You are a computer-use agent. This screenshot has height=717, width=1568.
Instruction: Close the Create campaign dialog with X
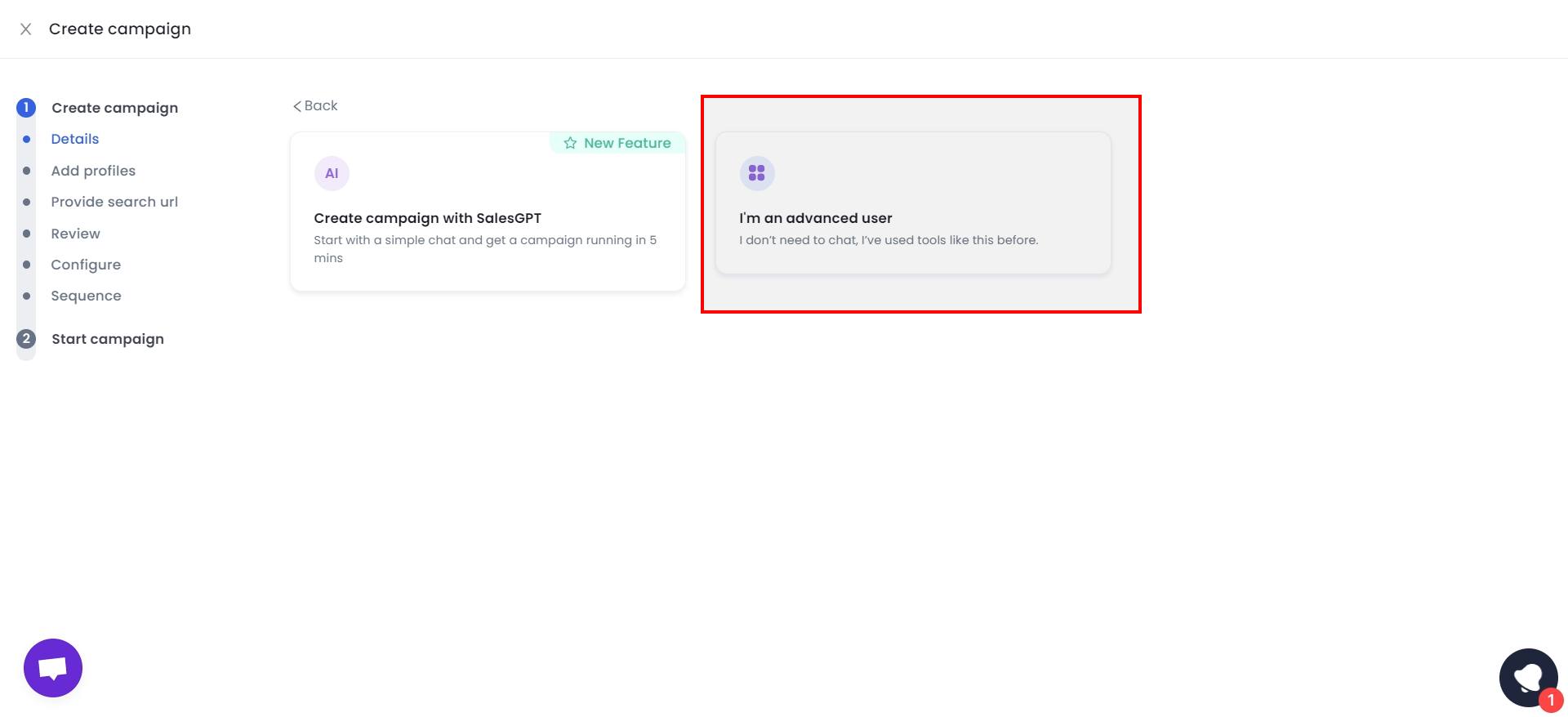[x=26, y=29]
